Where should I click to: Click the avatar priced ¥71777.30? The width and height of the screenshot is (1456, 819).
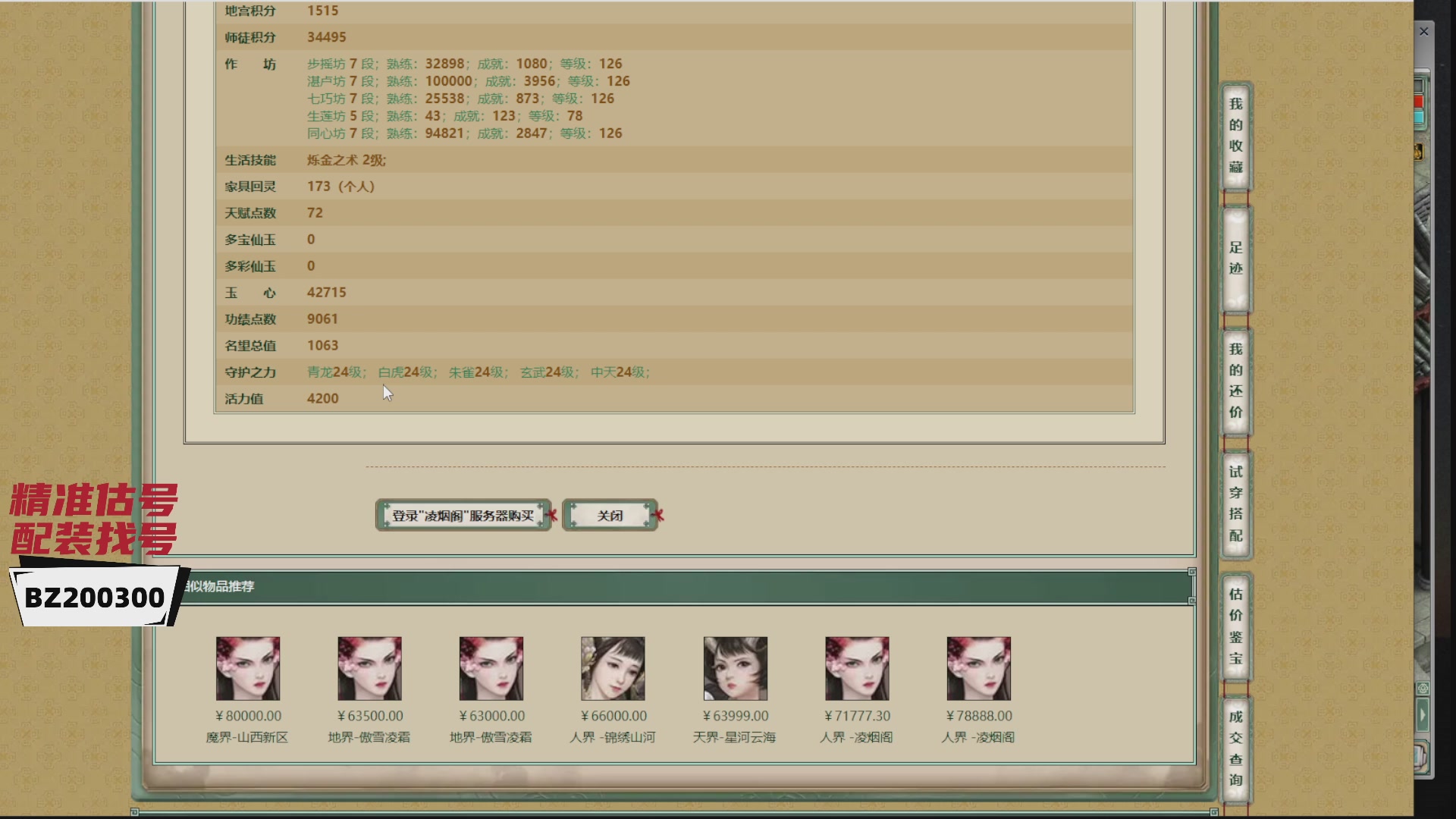click(x=857, y=668)
